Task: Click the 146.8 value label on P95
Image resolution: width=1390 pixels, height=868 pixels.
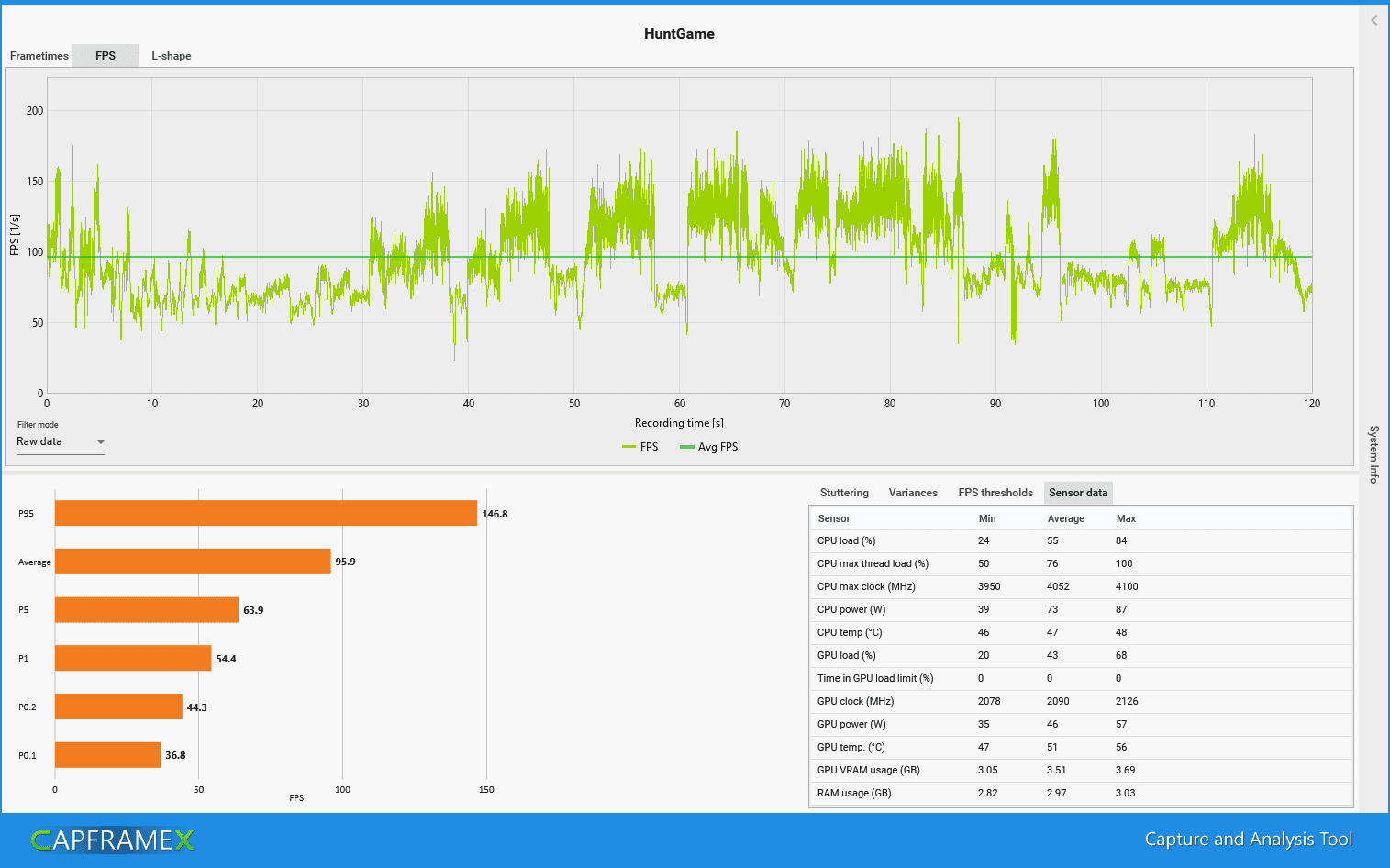Action: [495, 514]
